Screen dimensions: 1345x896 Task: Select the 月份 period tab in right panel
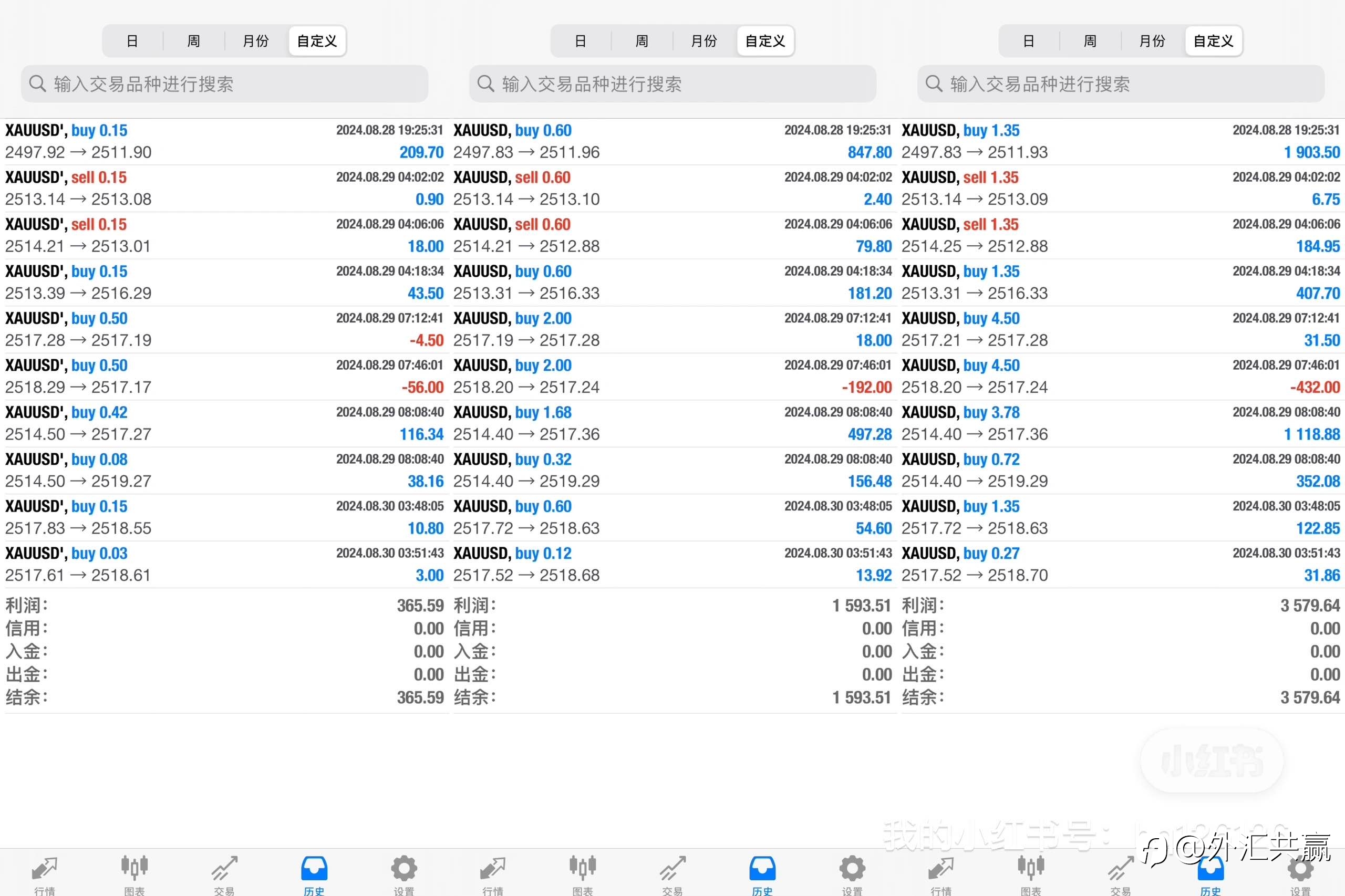pos(1152,41)
